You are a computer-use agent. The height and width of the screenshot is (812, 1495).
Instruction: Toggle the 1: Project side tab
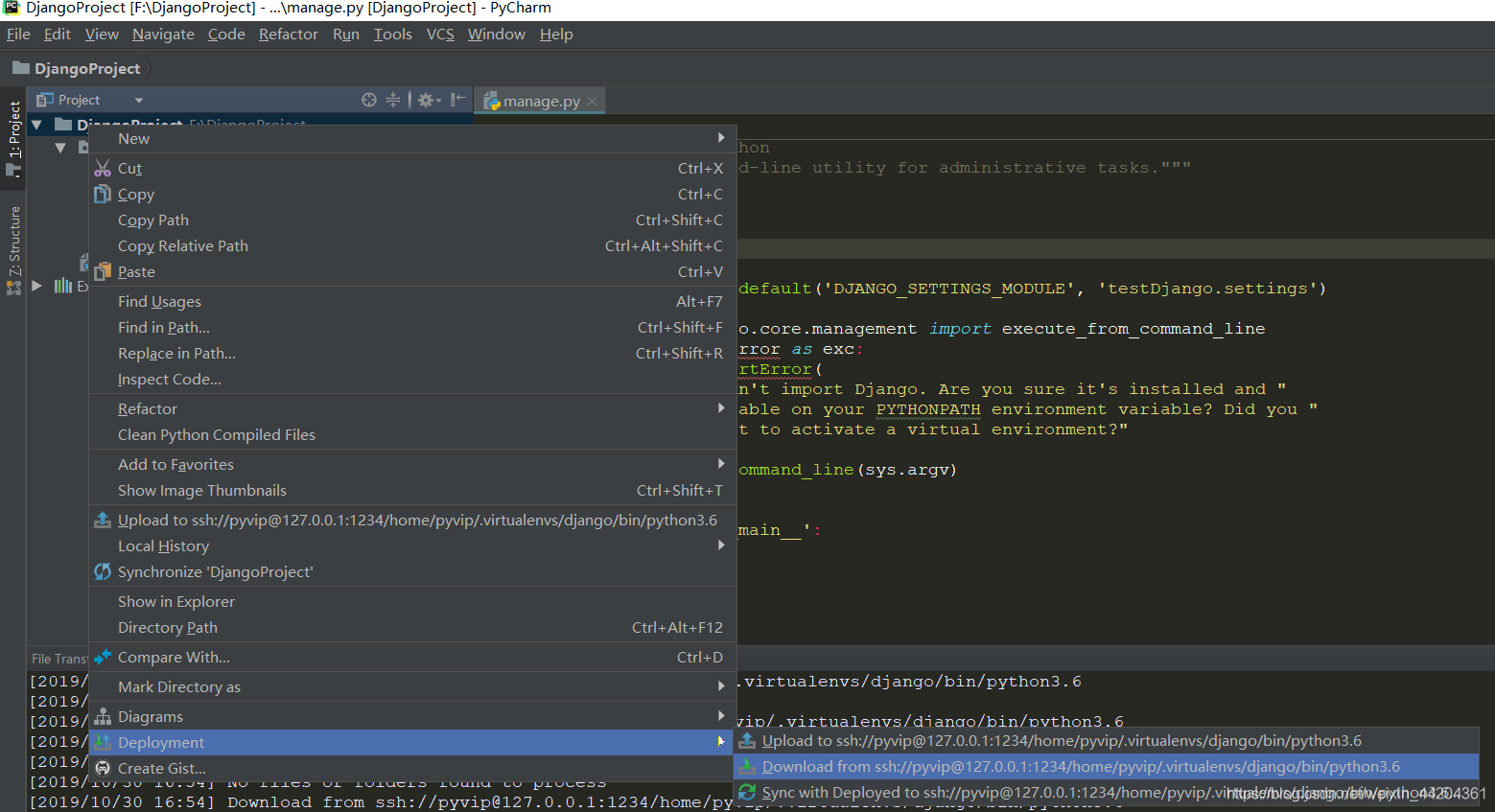tap(13, 137)
